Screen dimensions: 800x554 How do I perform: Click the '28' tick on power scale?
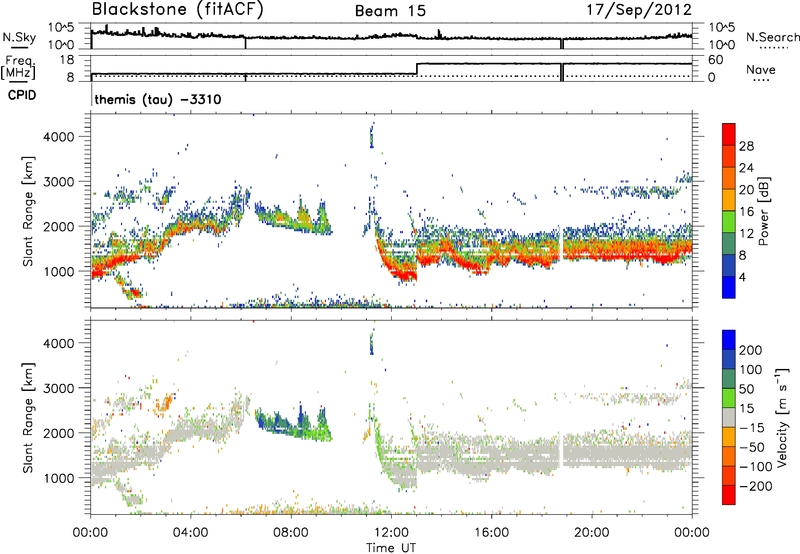pyautogui.click(x=746, y=146)
